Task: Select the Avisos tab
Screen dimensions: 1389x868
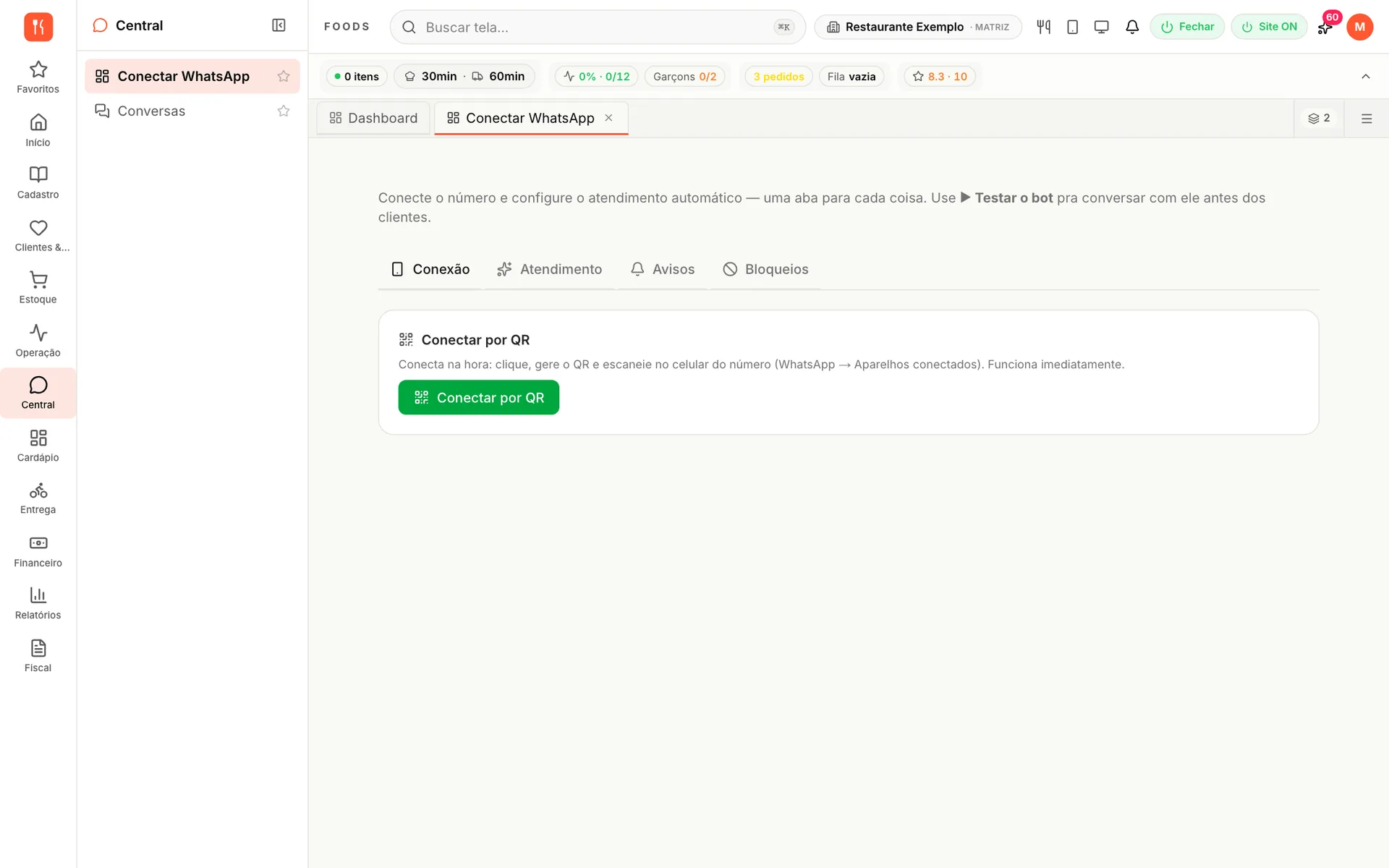Action: coord(663,269)
